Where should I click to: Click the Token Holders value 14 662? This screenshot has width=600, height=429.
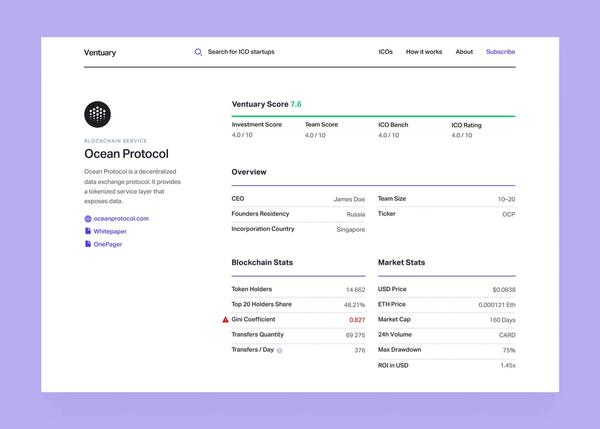(355, 290)
